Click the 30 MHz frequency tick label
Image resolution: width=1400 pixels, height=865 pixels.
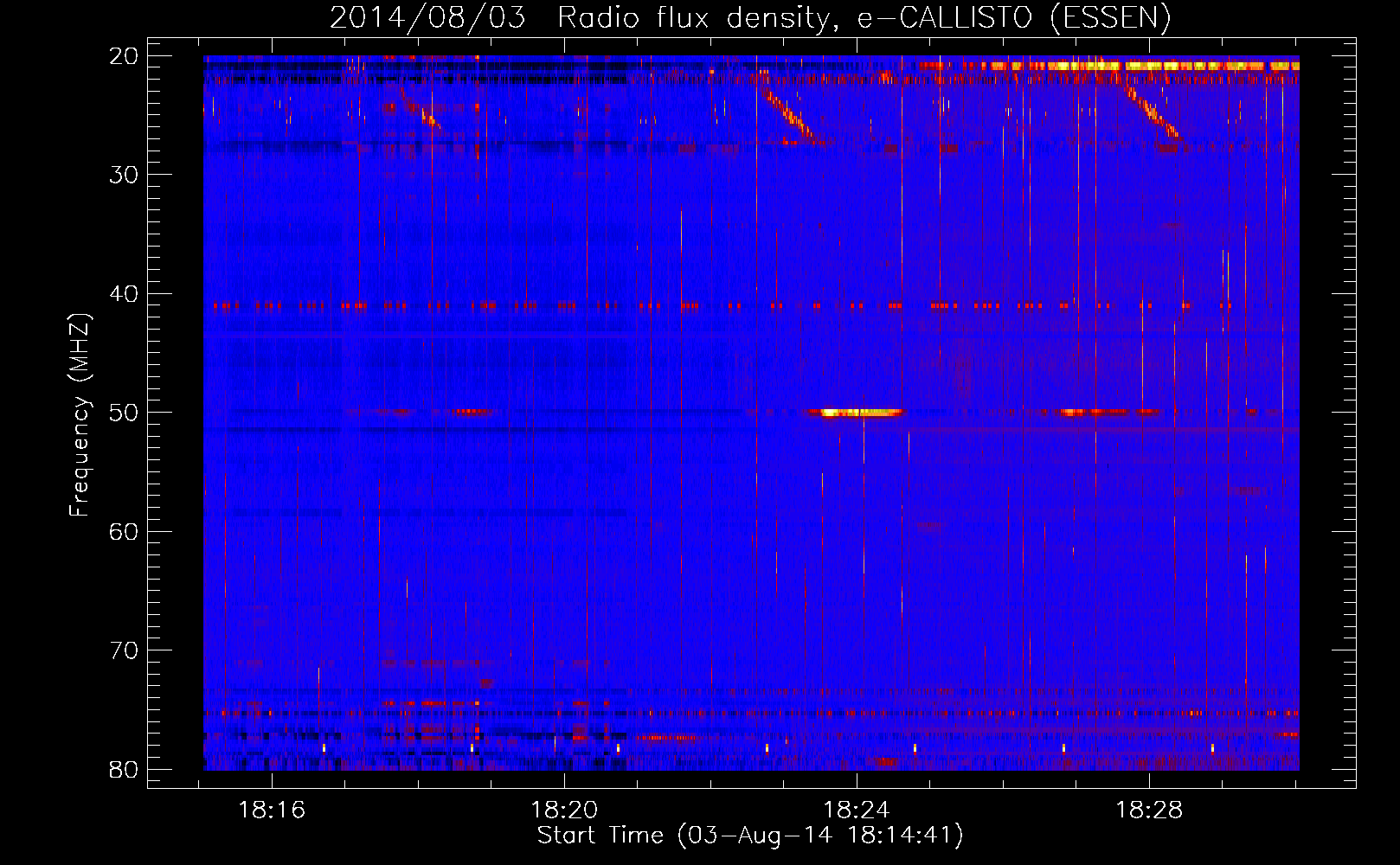(x=124, y=175)
